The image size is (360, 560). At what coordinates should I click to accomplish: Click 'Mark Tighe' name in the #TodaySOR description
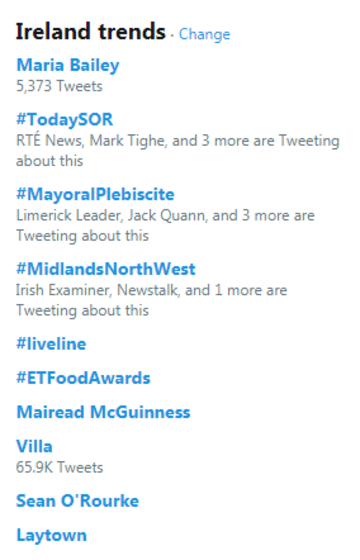click(127, 141)
